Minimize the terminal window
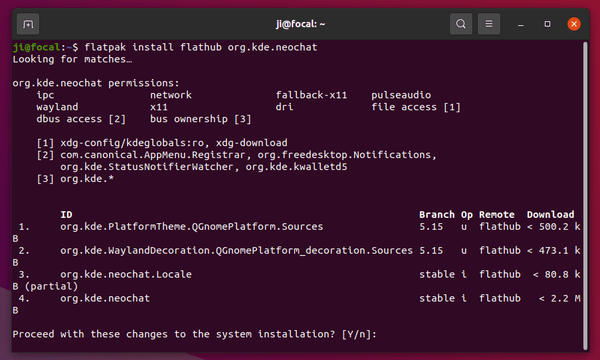Screen dimensions: 600x360 coord(520,24)
